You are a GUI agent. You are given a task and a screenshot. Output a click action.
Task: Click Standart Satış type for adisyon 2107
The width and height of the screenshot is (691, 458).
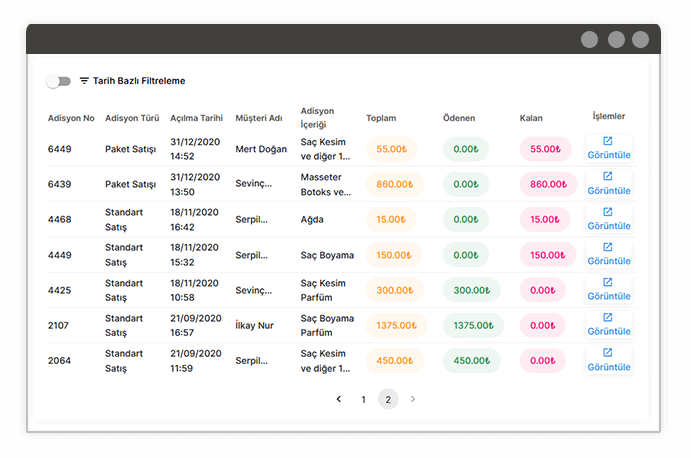(124, 325)
